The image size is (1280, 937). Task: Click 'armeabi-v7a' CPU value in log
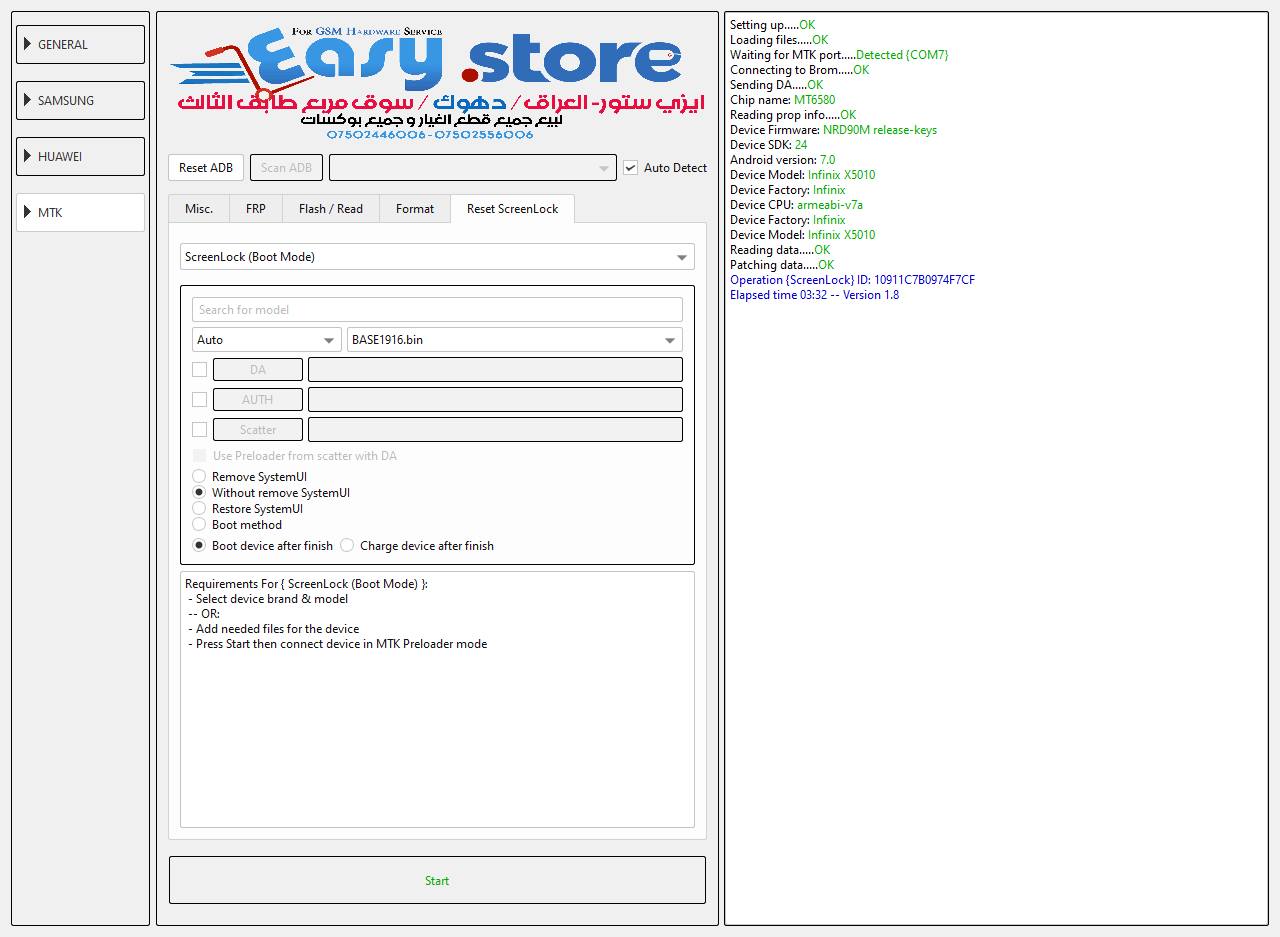point(830,205)
